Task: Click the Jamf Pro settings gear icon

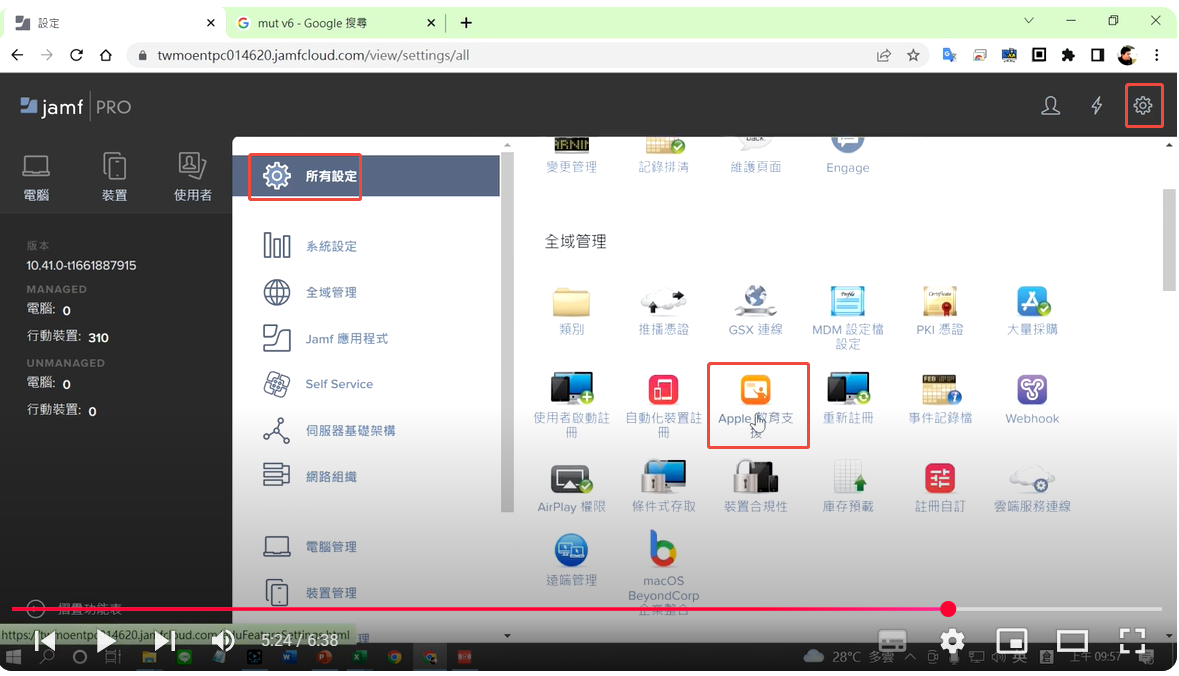Action: [x=1143, y=106]
